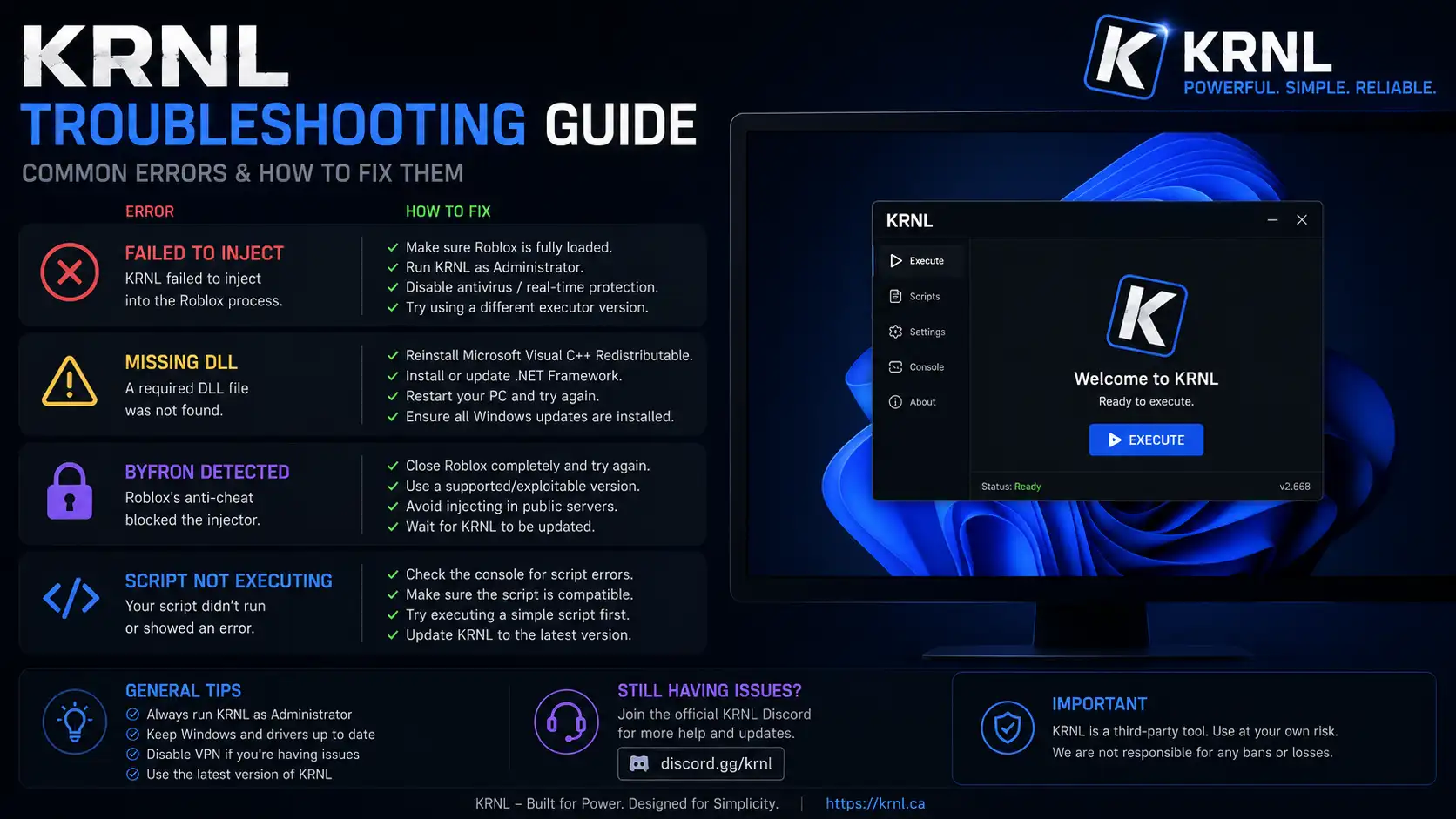
Task: Select the Execute label in KRNL sidebar
Action: point(927,261)
